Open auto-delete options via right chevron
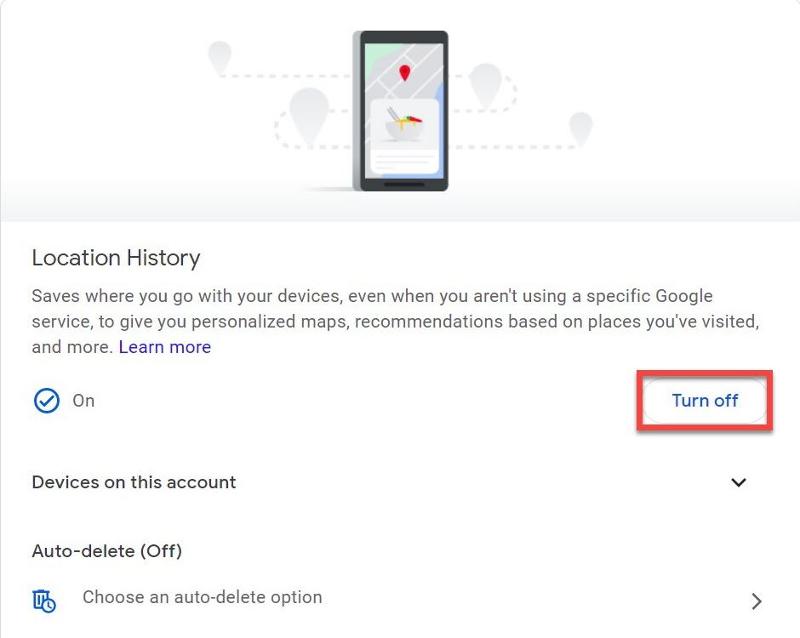Viewport: 800px width, 638px height. click(x=757, y=601)
